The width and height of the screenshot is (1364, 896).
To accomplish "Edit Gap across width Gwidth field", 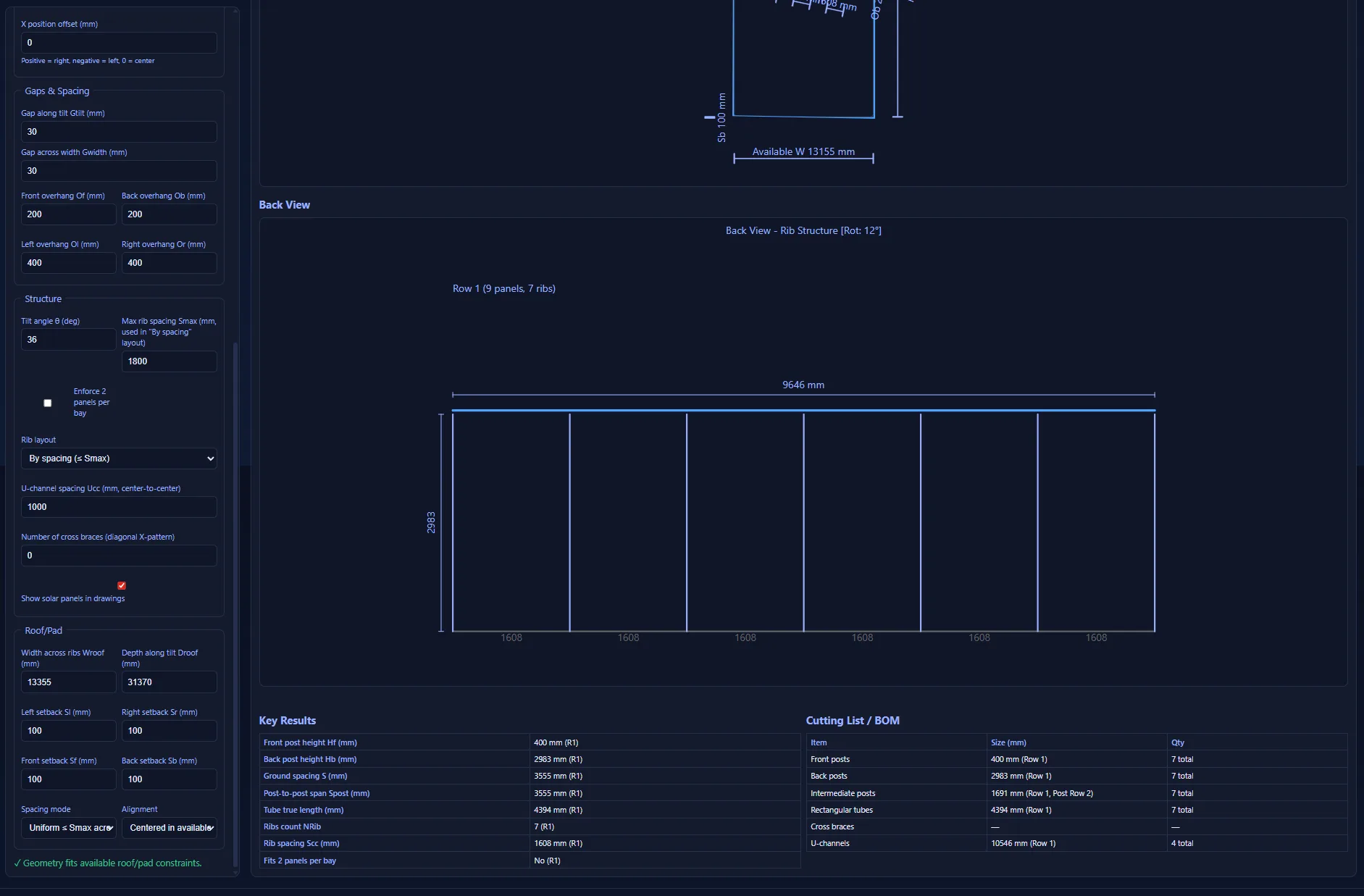I will click(119, 171).
